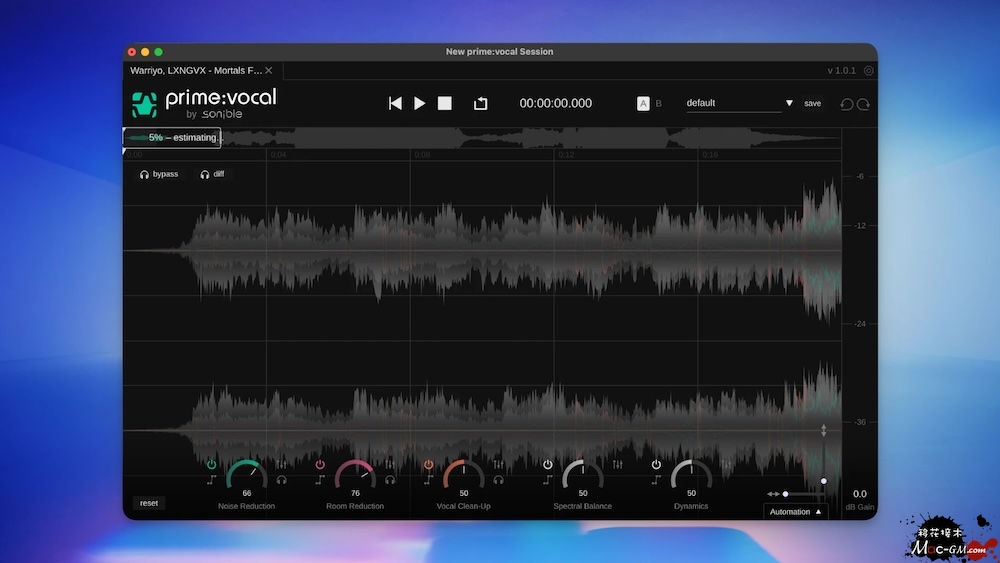
Task: Click Spectral Balance automation step icon
Action: (x=547, y=480)
